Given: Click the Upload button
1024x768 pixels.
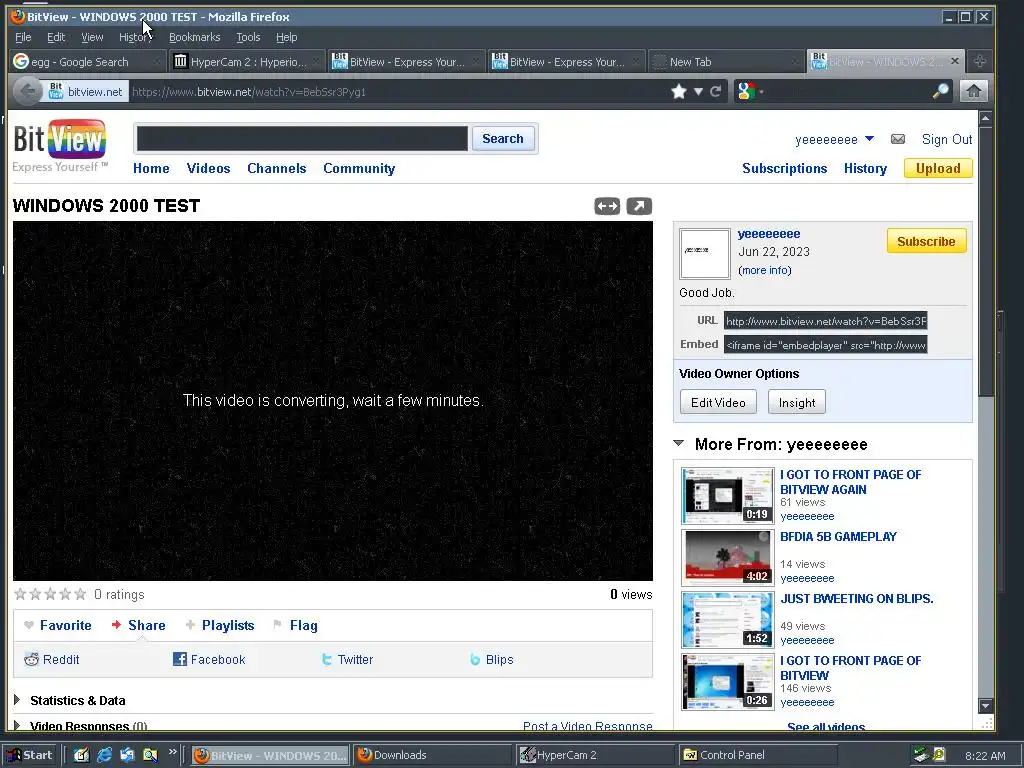Looking at the screenshot, I should (938, 168).
